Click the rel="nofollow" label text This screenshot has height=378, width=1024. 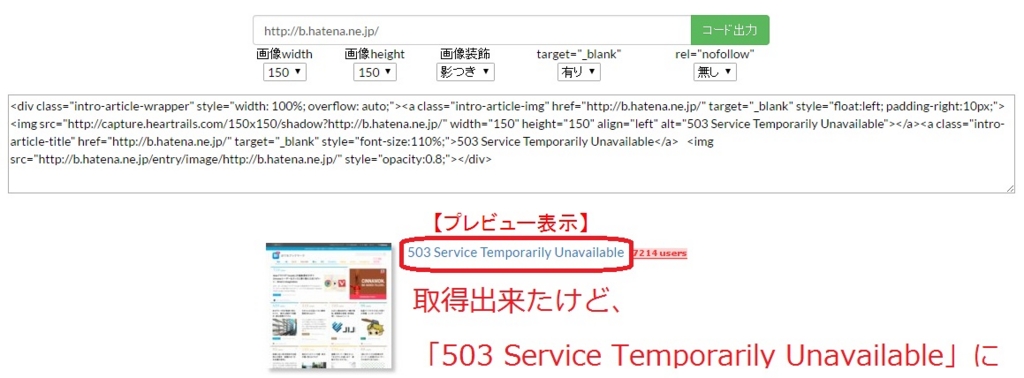click(x=714, y=54)
